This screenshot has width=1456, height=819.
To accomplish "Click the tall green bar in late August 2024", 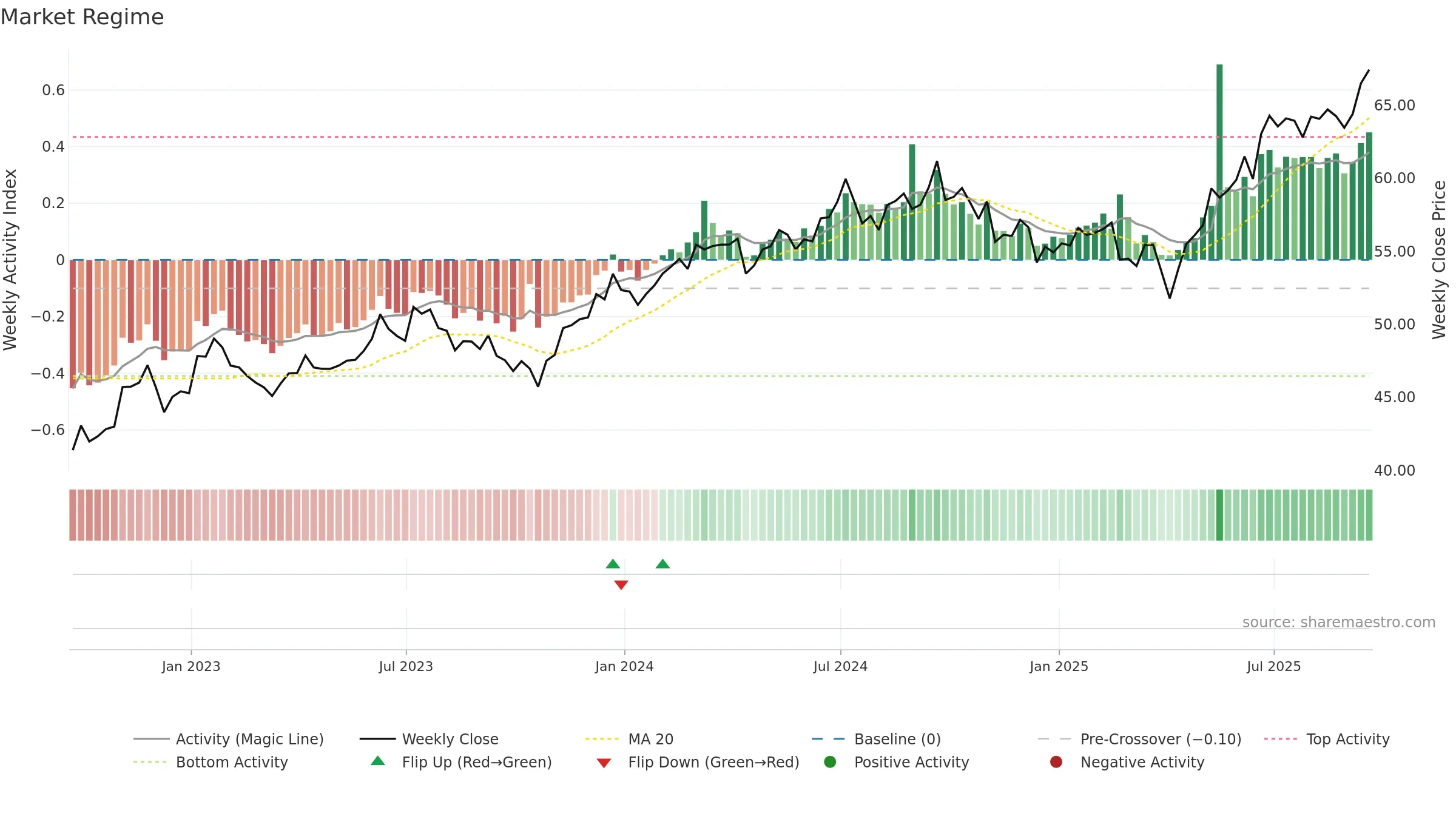I will [912, 202].
